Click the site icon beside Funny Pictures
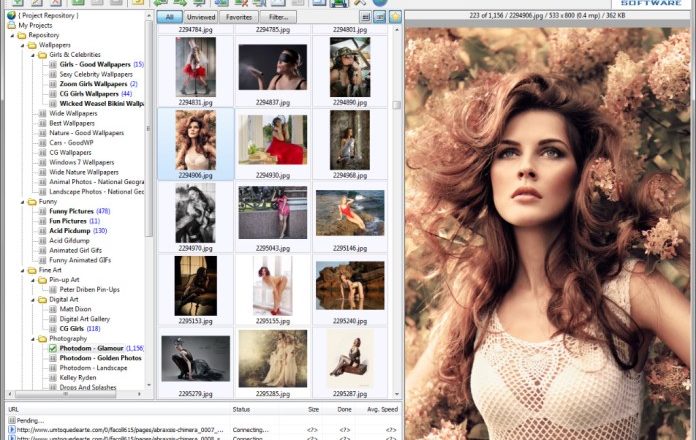696x440 pixels. point(42,211)
